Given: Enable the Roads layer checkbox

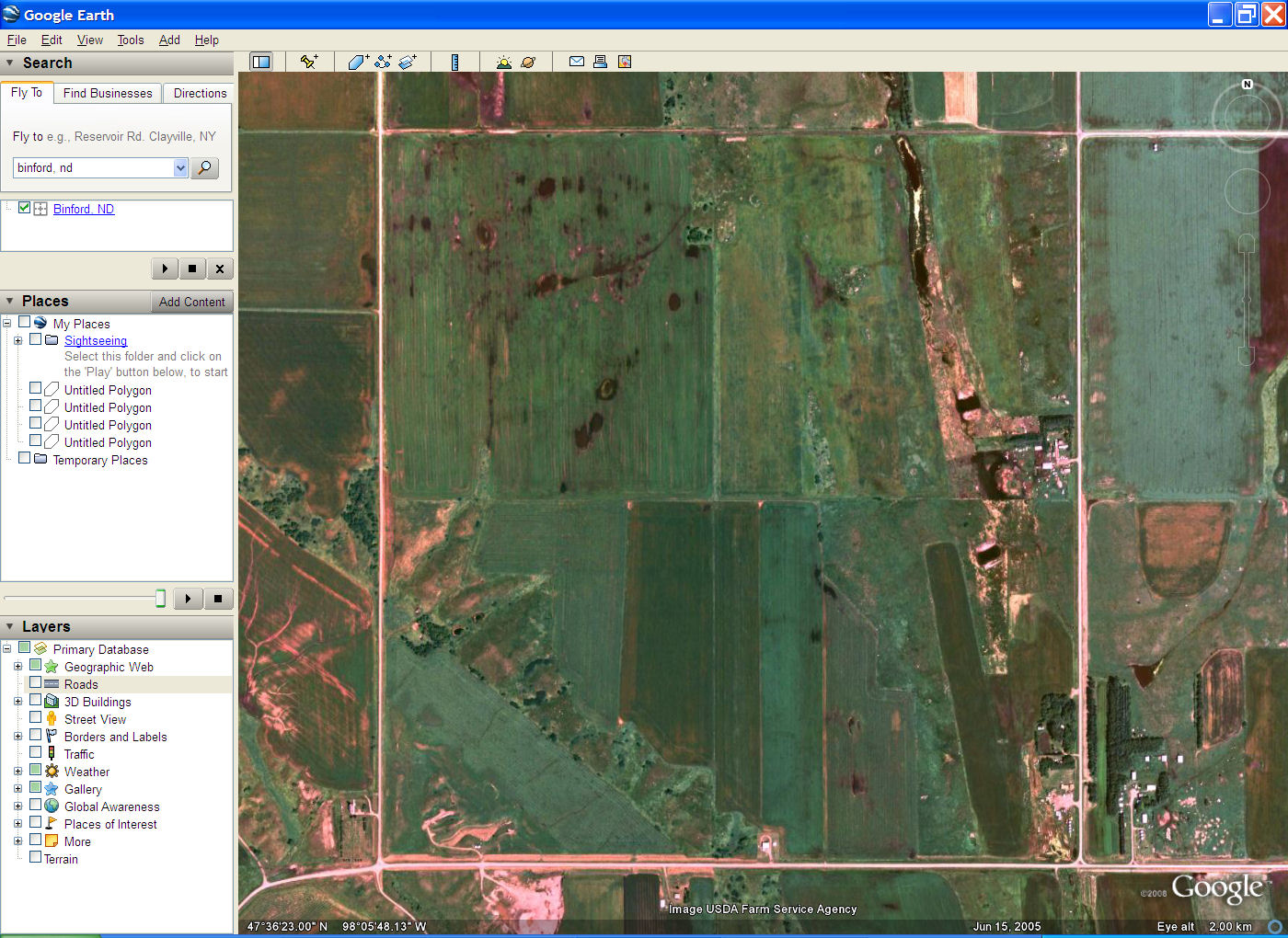Looking at the screenshot, I should 35,683.
